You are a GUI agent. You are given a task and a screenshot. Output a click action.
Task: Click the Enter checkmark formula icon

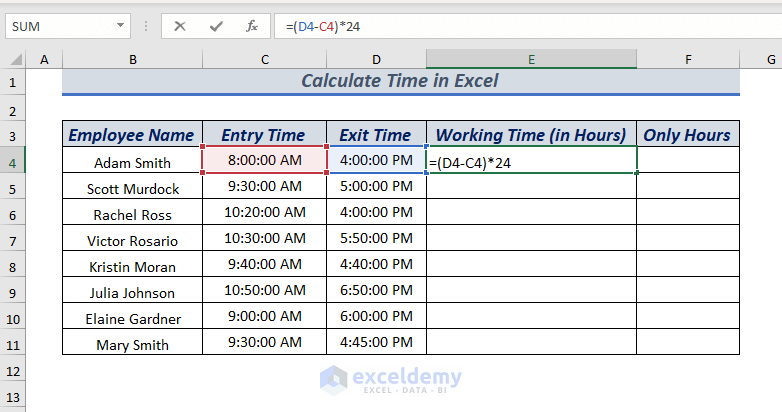(216, 26)
